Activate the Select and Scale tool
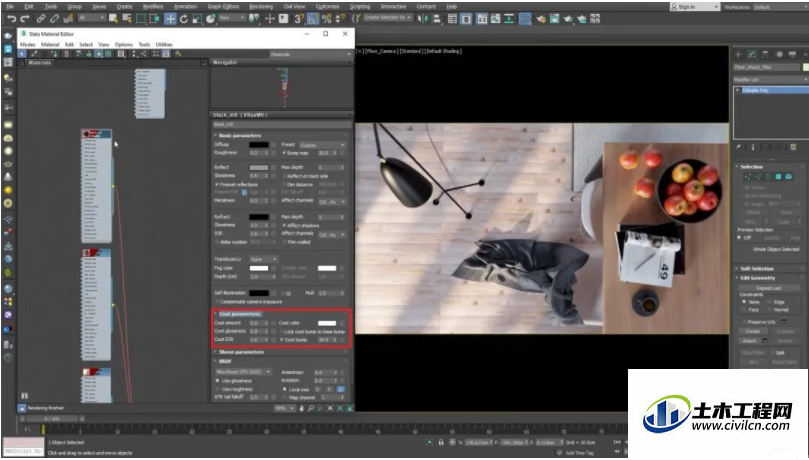 (197, 19)
